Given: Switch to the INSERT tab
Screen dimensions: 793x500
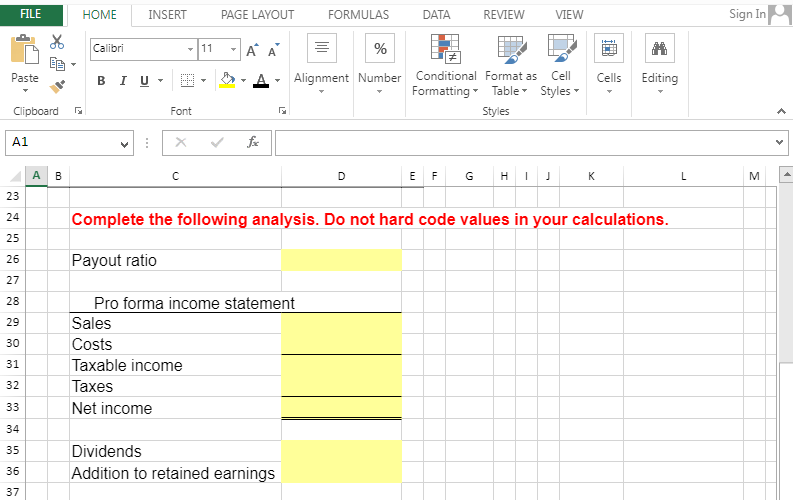Looking at the screenshot, I should (x=167, y=15).
